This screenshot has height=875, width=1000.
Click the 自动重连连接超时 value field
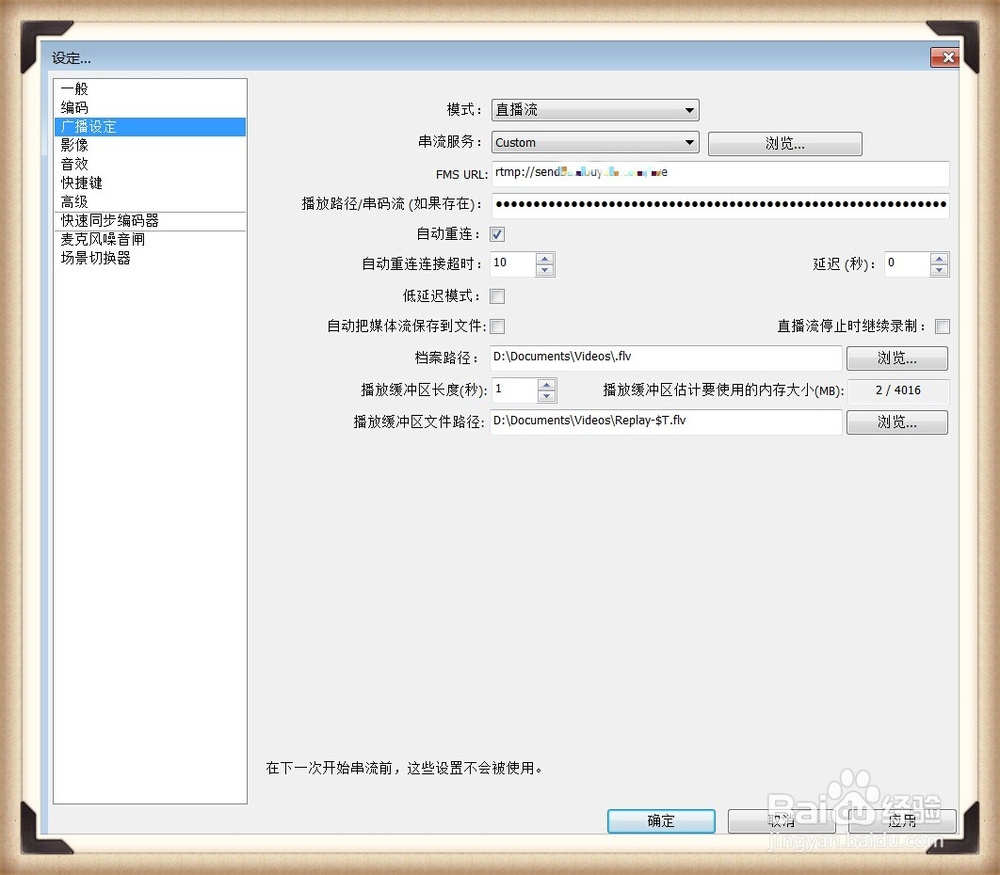click(x=513, y=263)
